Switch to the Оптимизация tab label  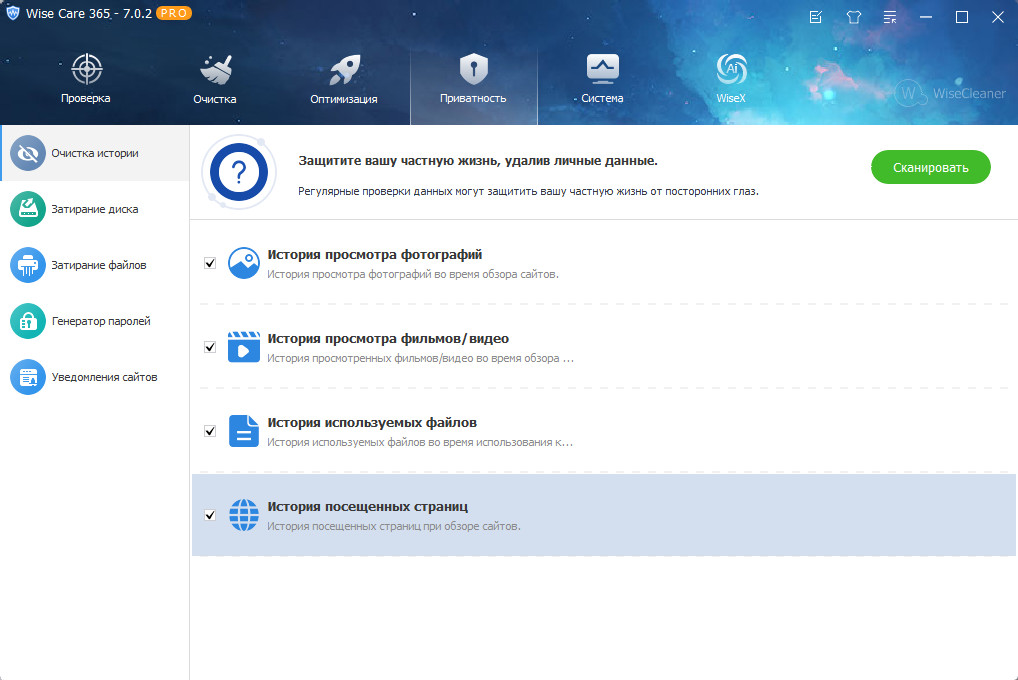tap(343, 99)
